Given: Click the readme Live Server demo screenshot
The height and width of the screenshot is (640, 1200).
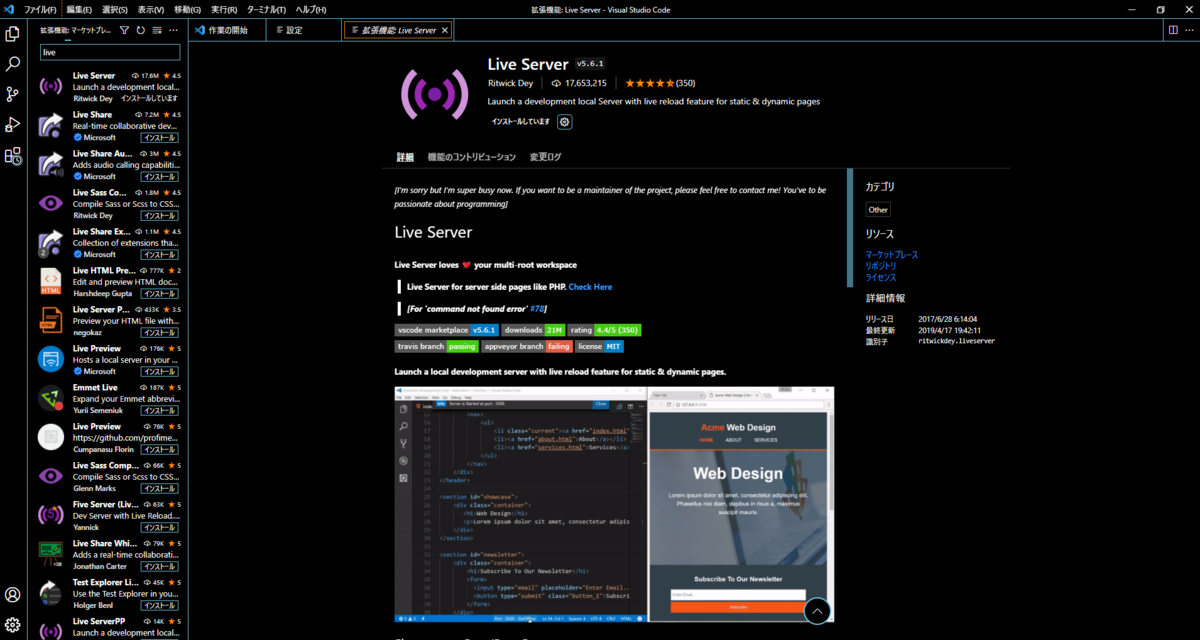Looking at the screenshot, I should pyautogui.click(x=614, y=504).
